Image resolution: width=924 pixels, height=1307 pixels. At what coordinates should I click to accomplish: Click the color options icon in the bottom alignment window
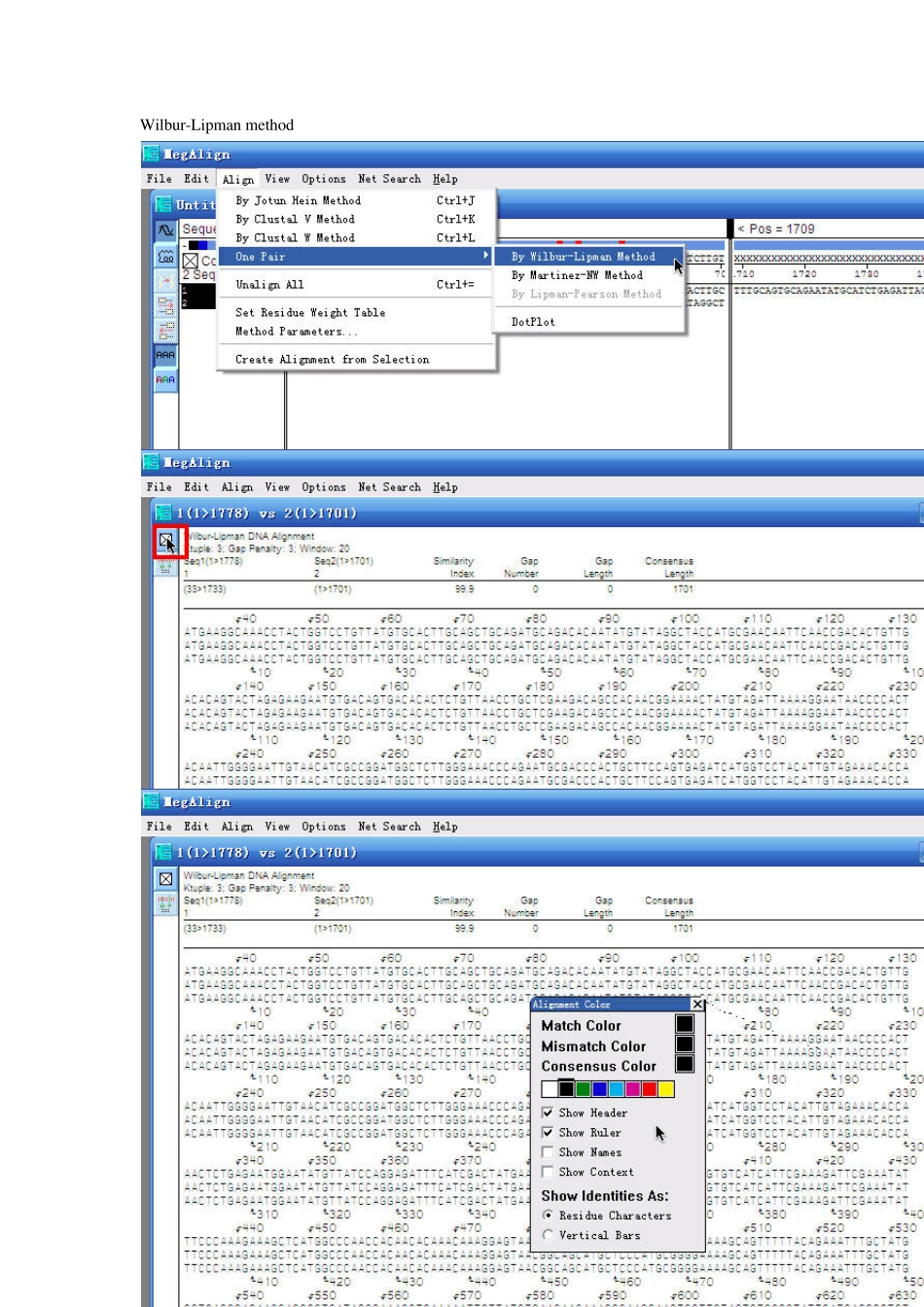point(166,880)
